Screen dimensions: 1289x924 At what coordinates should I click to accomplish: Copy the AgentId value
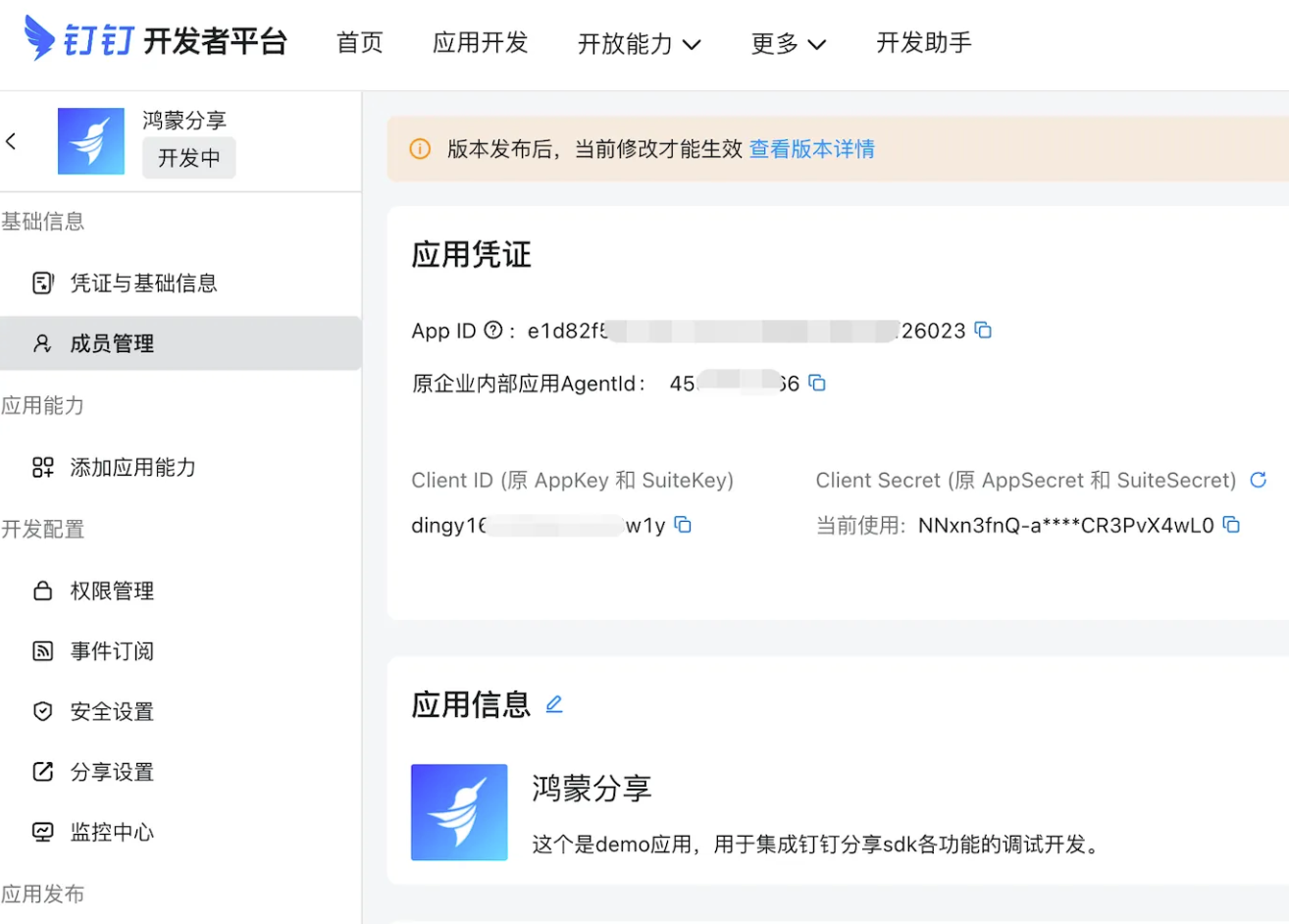[x=817, y=384]
